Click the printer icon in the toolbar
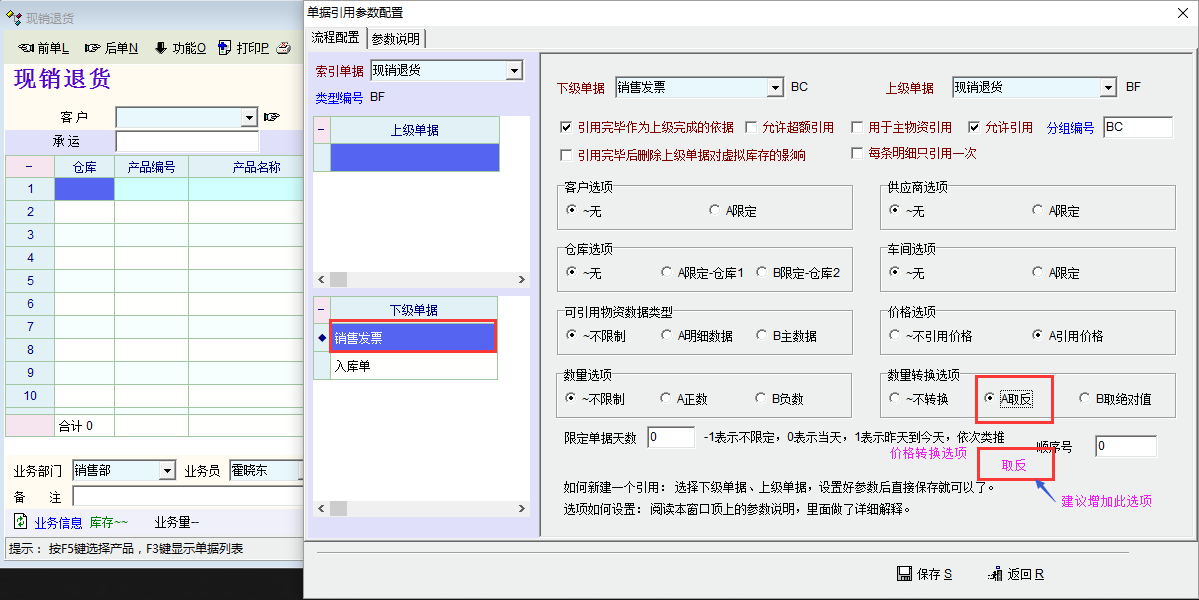 [284, 48]
